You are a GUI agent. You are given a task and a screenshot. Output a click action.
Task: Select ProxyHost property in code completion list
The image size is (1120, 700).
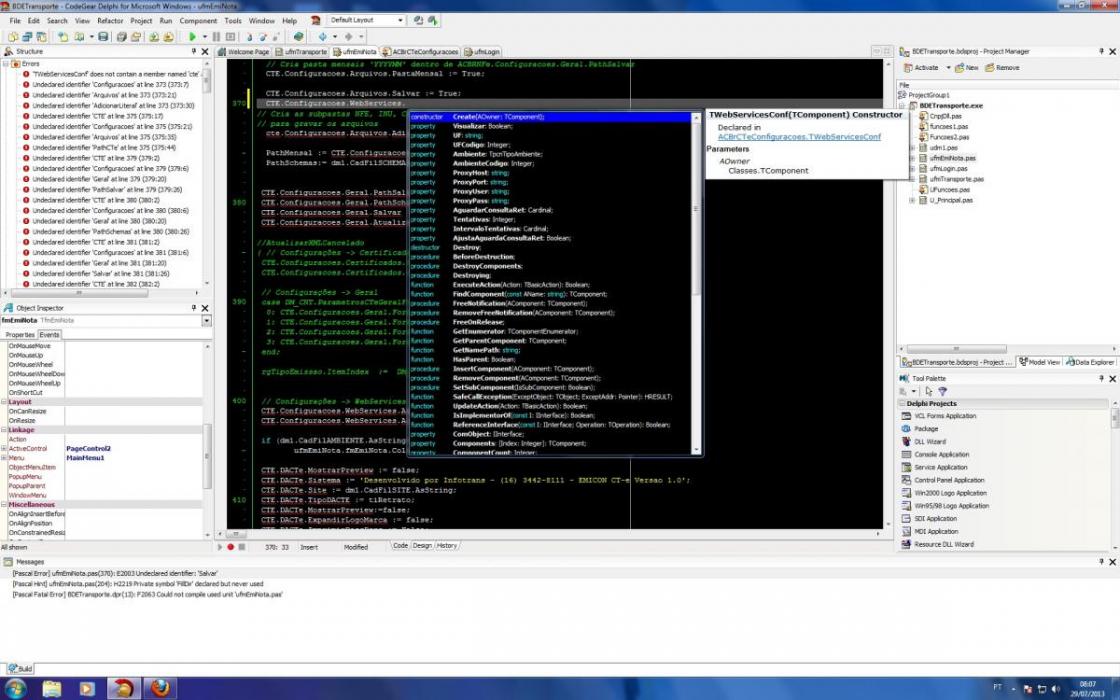(551, 173)
